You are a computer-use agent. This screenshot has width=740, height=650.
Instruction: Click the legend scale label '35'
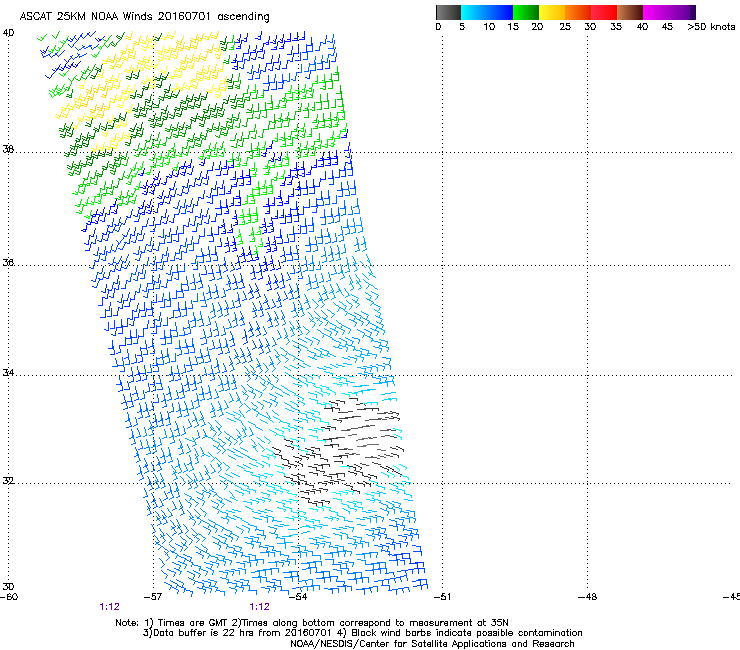(x=616, y=27)
